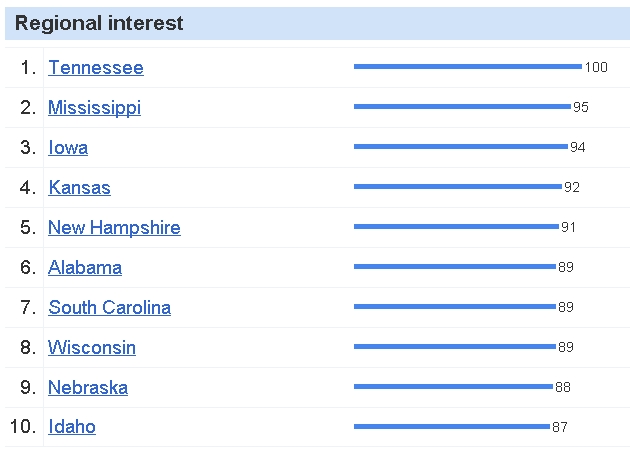This screenshot has width=630, height=452.
Task: Select the South Carolina link
Action: (x=109, y=308)
